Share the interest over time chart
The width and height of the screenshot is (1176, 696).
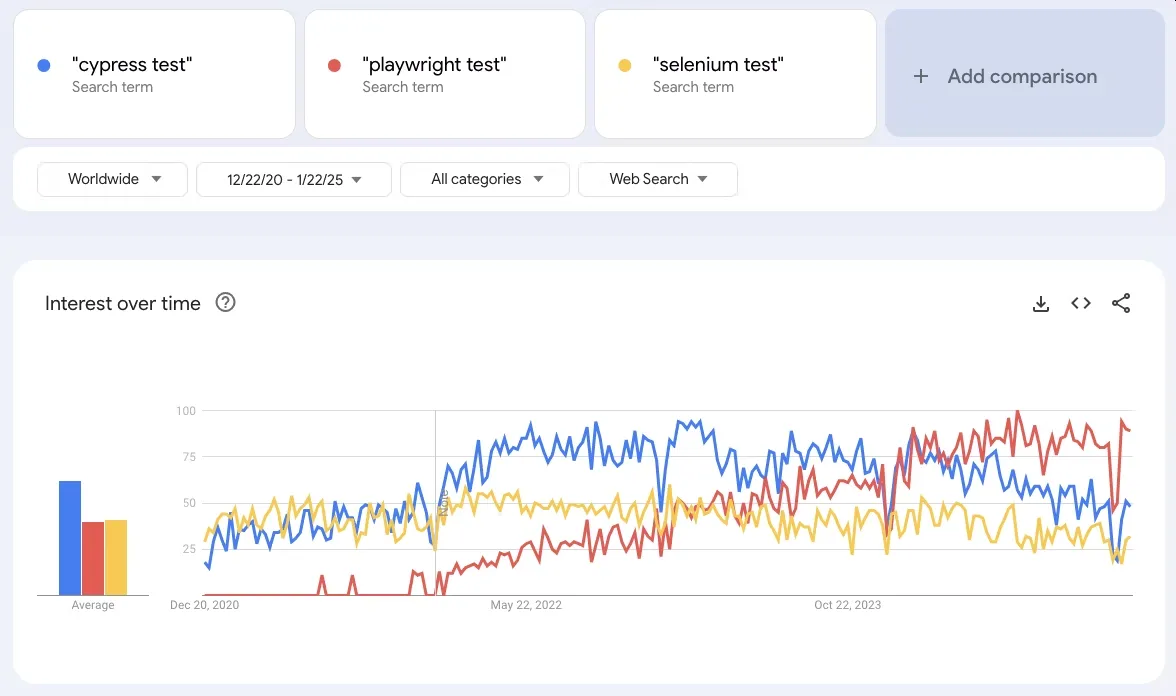click(1121, 303)
